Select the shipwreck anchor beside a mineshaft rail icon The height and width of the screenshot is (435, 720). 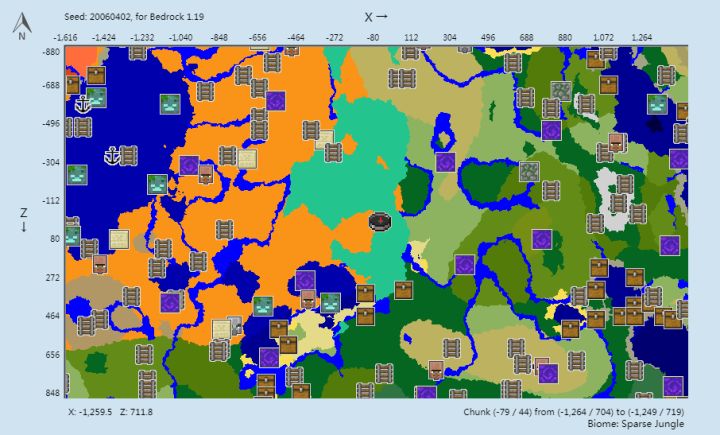point(112,156)
